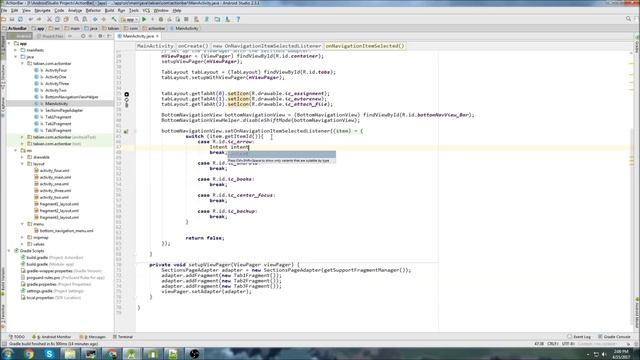Collapse the layout folder
This screenshot has height=360, width=640.
point(22,164)
